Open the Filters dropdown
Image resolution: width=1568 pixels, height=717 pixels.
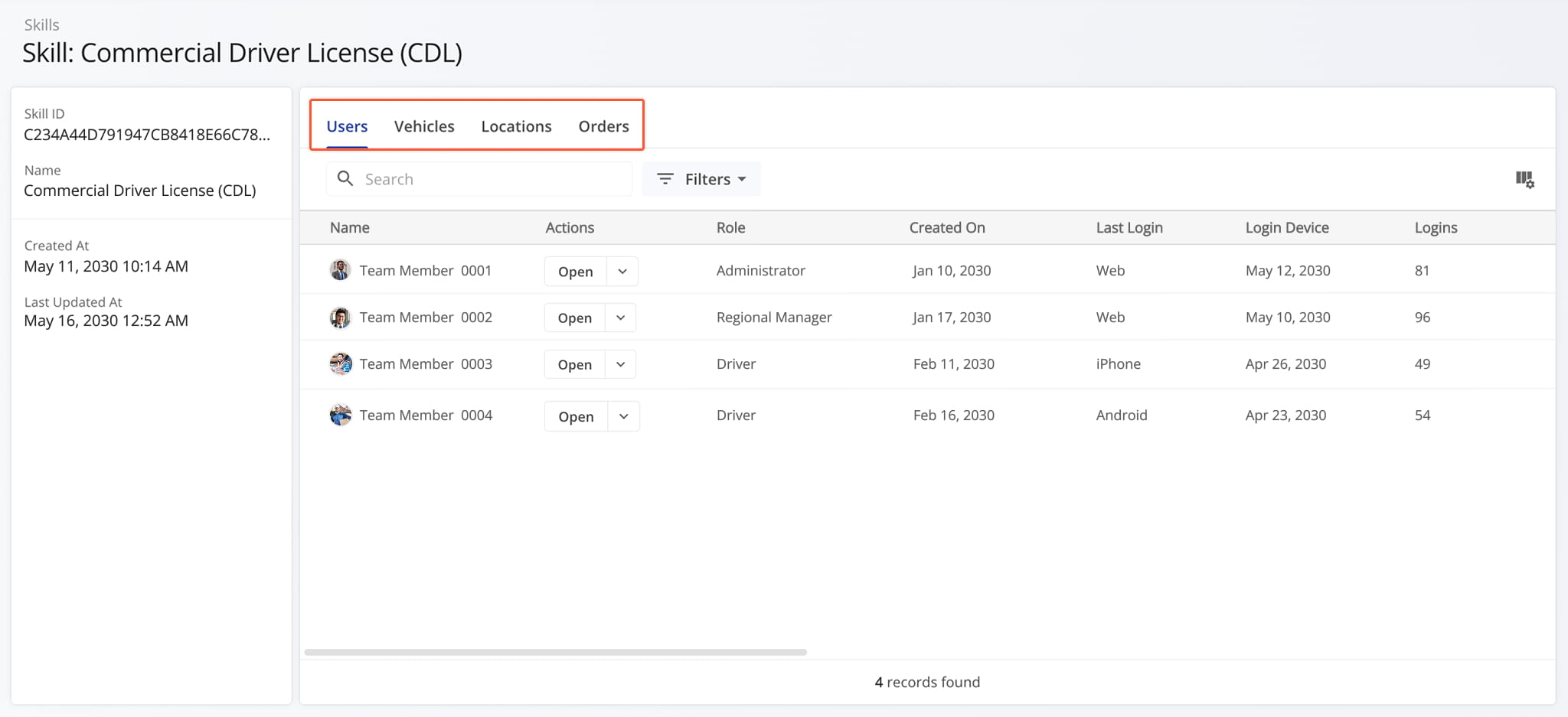click(x=701, y=179)
